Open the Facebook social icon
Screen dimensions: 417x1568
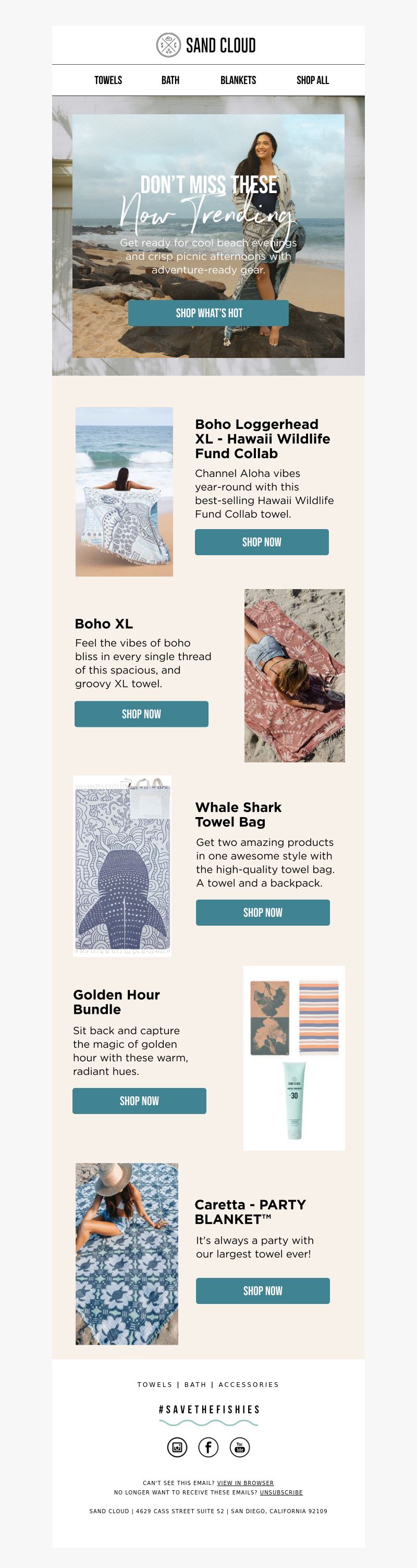tap(208, 1447)
